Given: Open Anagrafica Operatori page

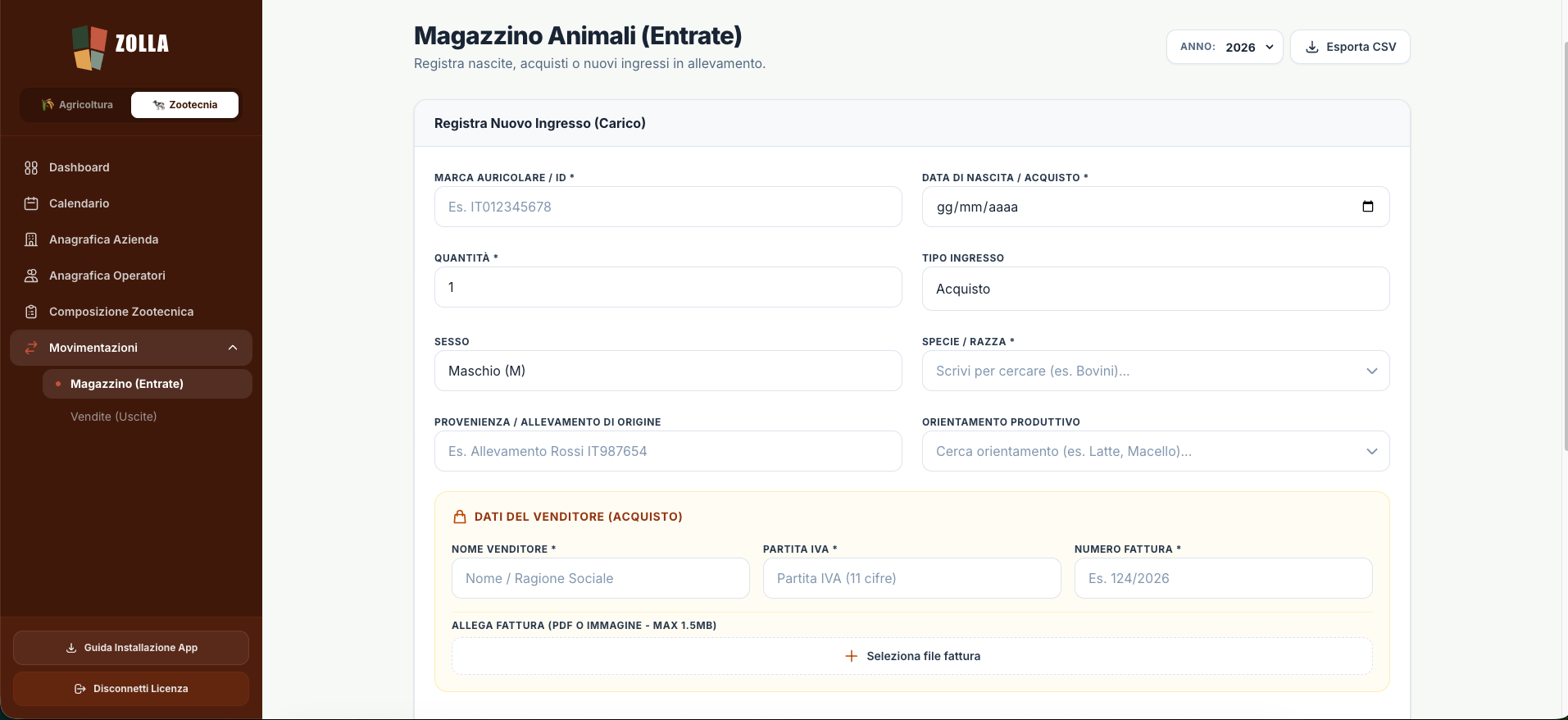Looking at the screenshot, I should (131, 276).
